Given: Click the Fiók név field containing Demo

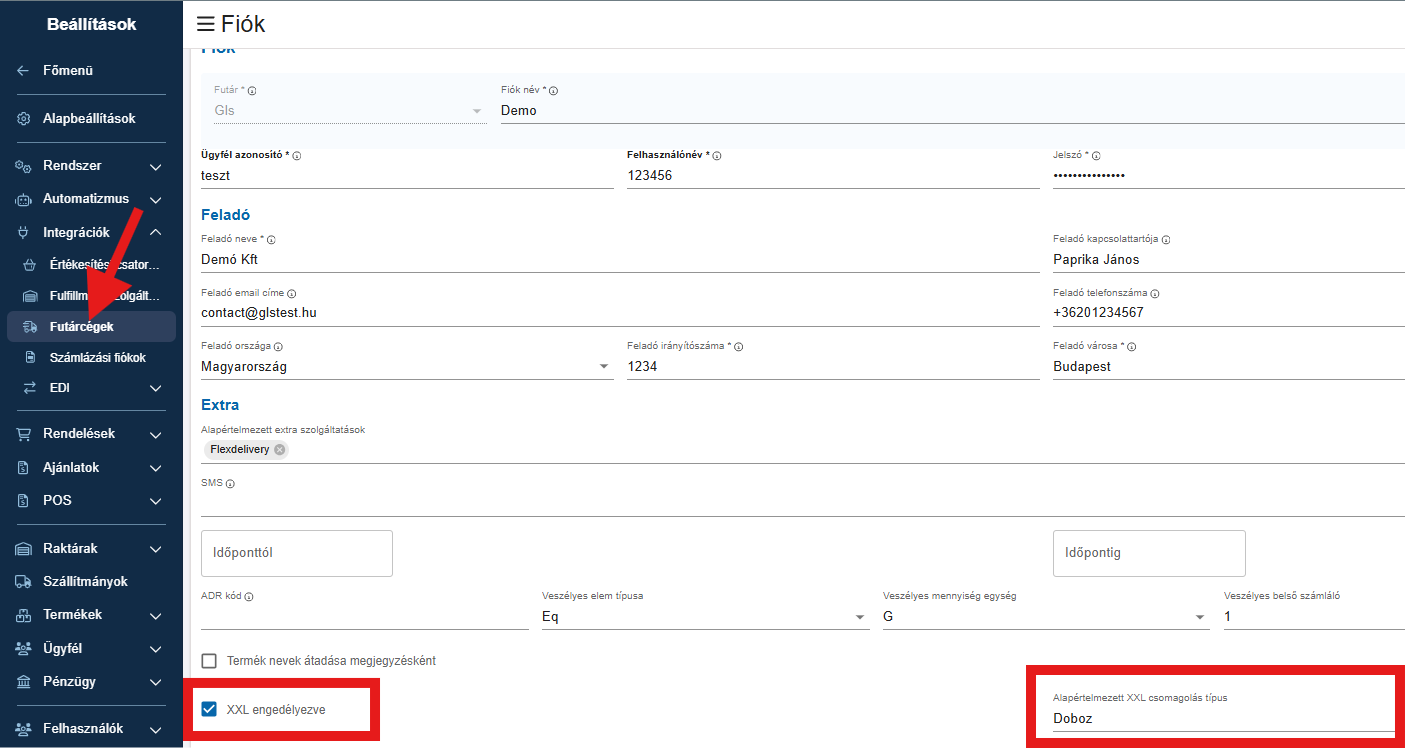Looking at the screenshot, I should tap(953, 111).
